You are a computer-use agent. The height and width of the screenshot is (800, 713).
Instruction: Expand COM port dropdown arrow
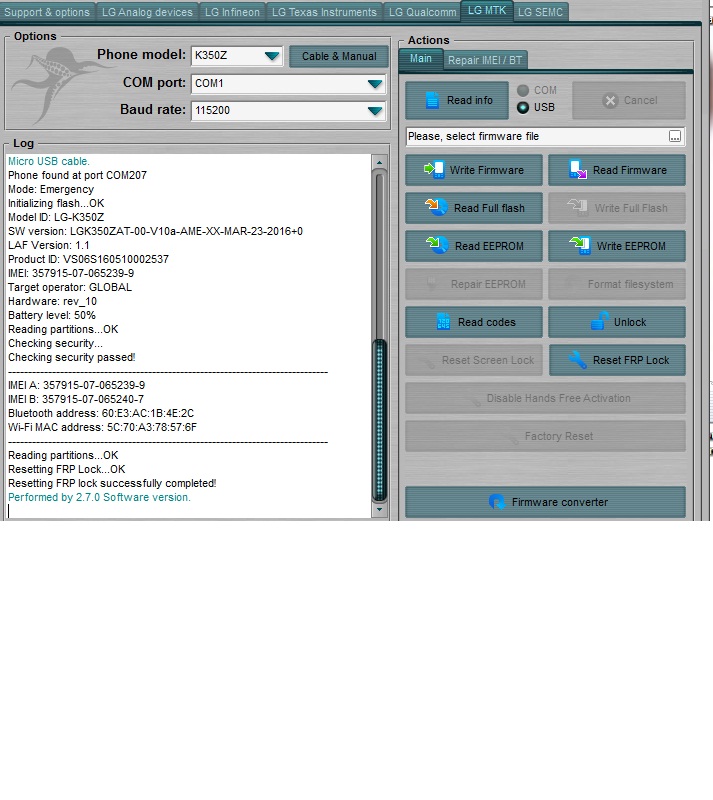coord(375,84)
